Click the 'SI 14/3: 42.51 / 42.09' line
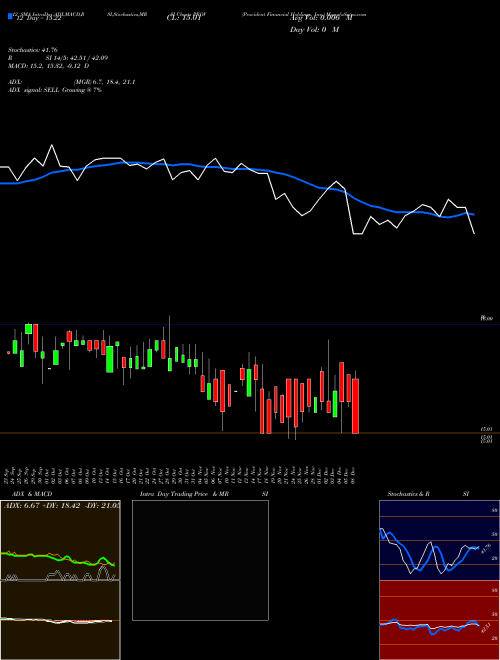 click(76, 58)
